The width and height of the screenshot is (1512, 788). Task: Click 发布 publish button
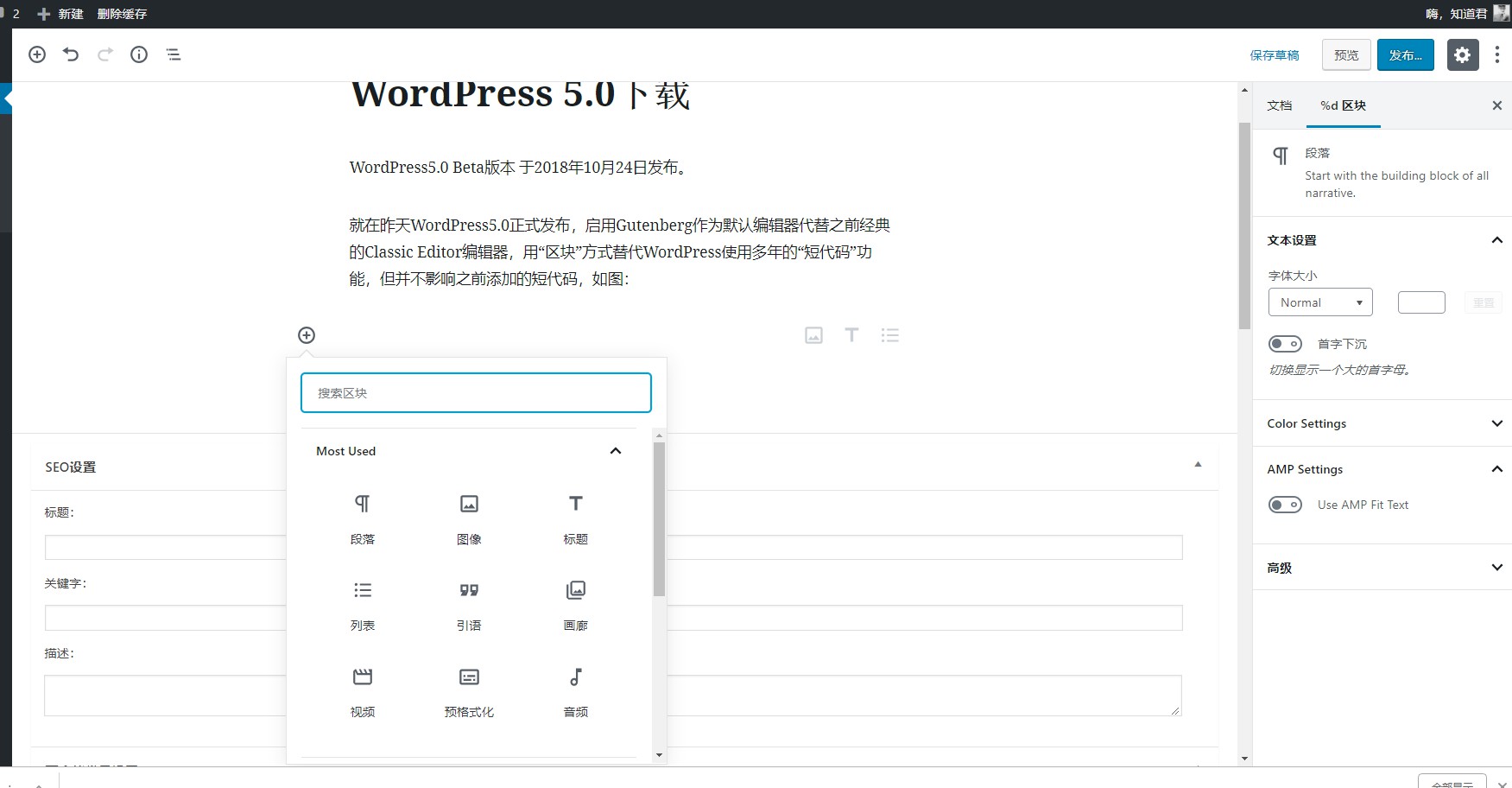(x=1405, y=55)
